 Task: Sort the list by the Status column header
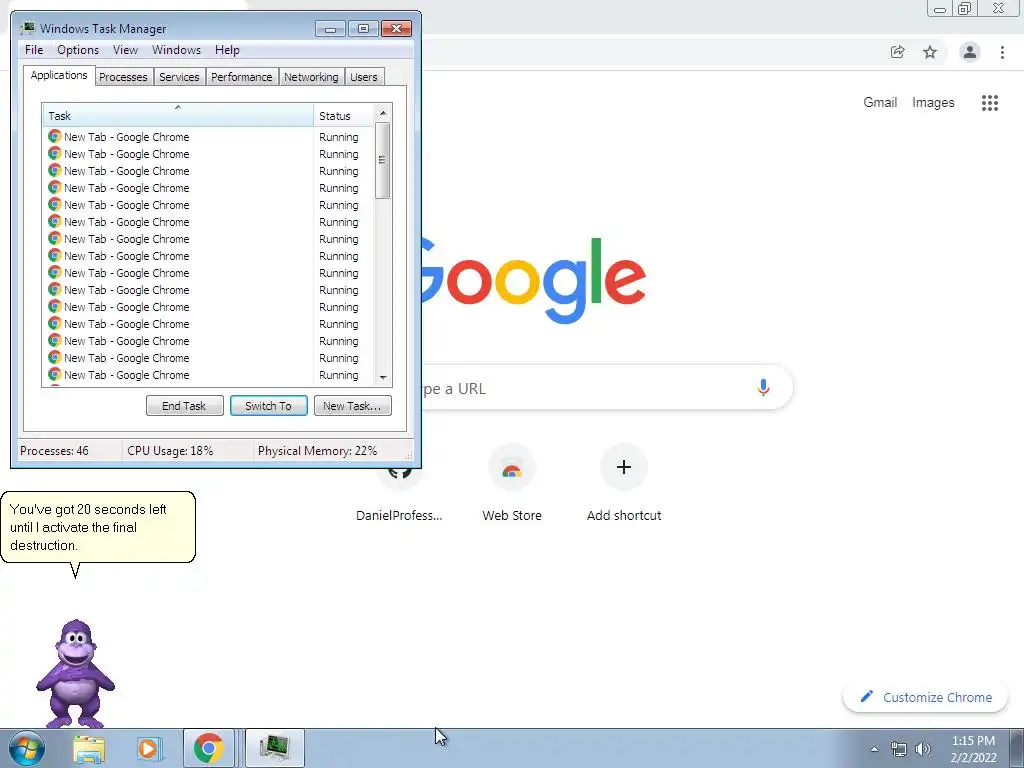[344, 116]
